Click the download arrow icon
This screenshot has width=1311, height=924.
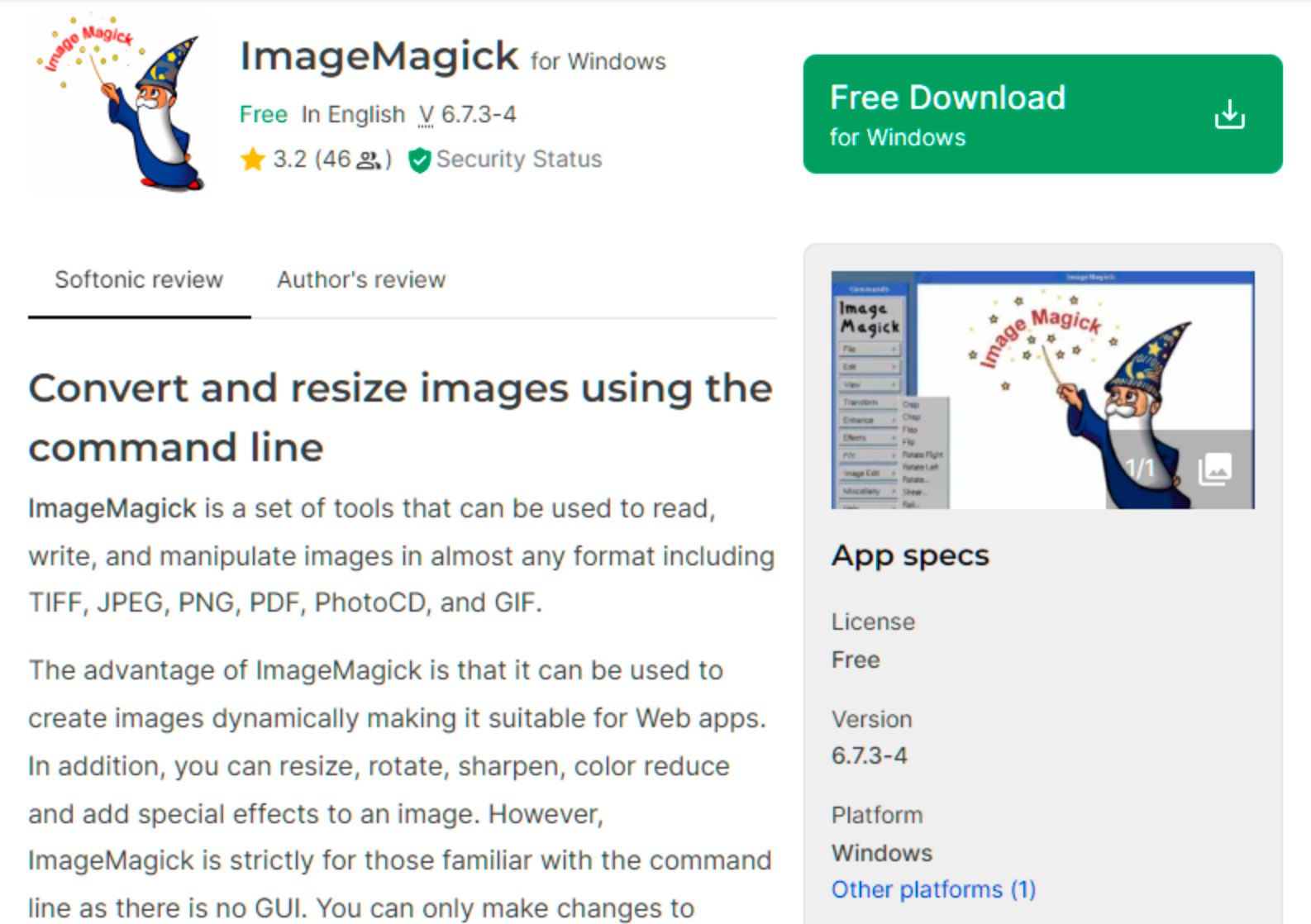pyautogui.click(x=1229, y=114)
